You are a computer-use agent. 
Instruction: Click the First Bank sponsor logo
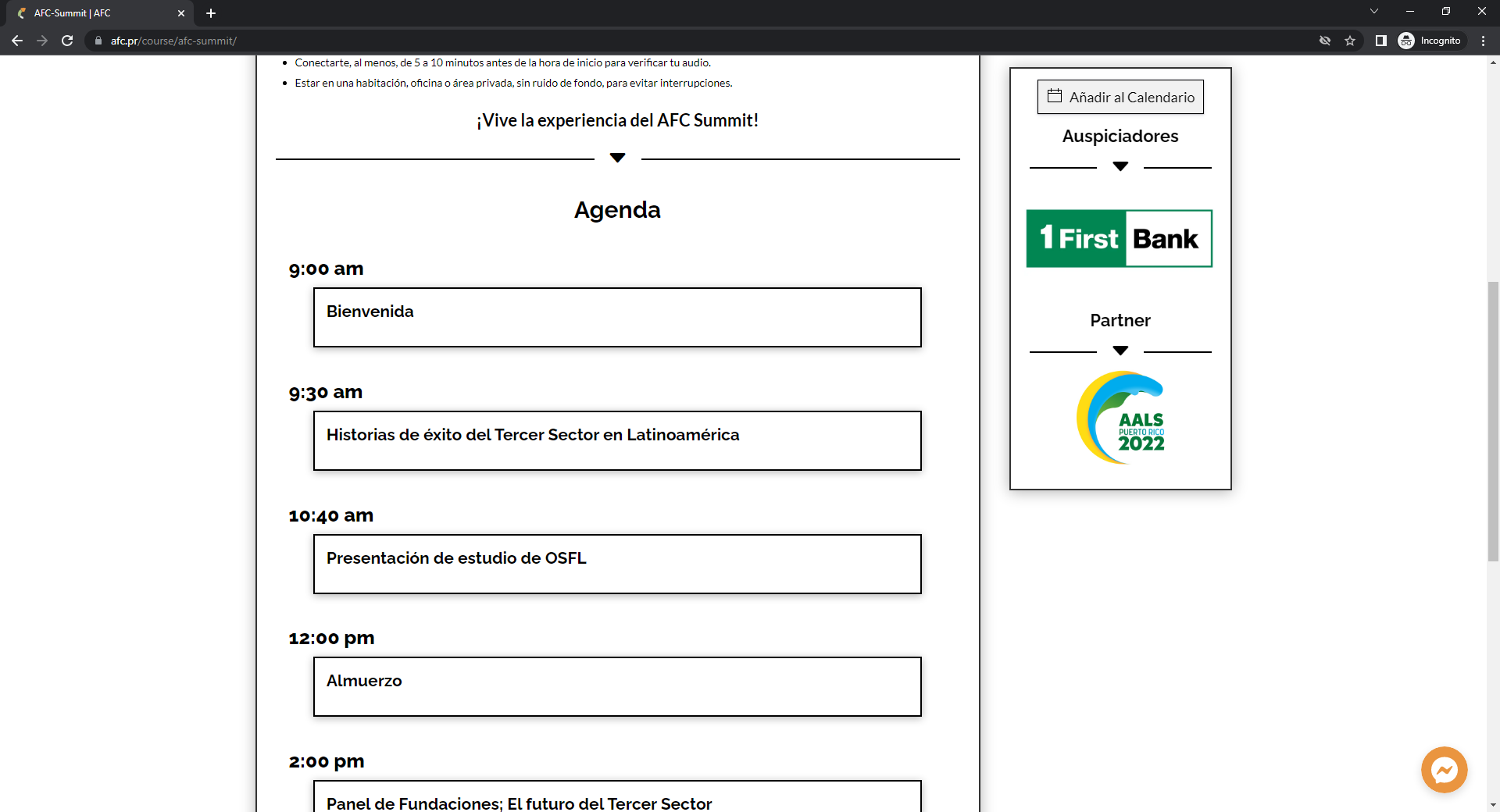pyautogui.click(x=1119, y=239)
